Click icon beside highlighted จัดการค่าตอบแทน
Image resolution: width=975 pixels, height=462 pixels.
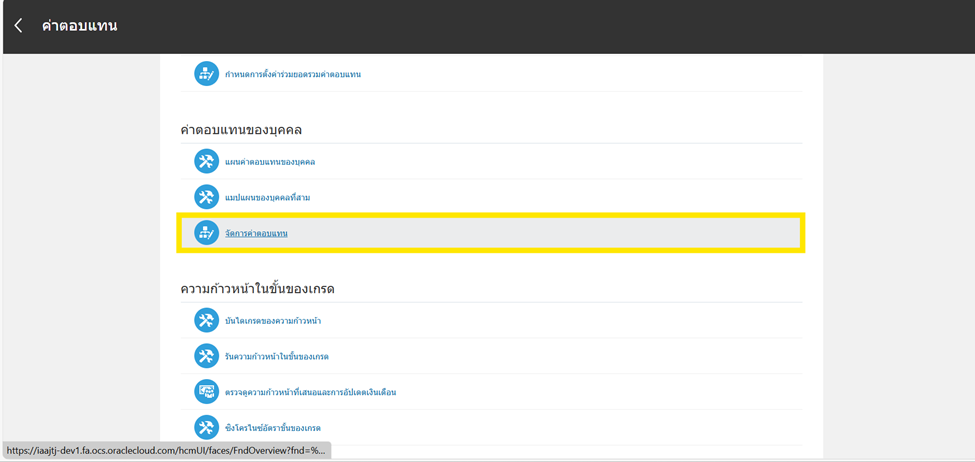pyautogui.click(x=206, y=233)
